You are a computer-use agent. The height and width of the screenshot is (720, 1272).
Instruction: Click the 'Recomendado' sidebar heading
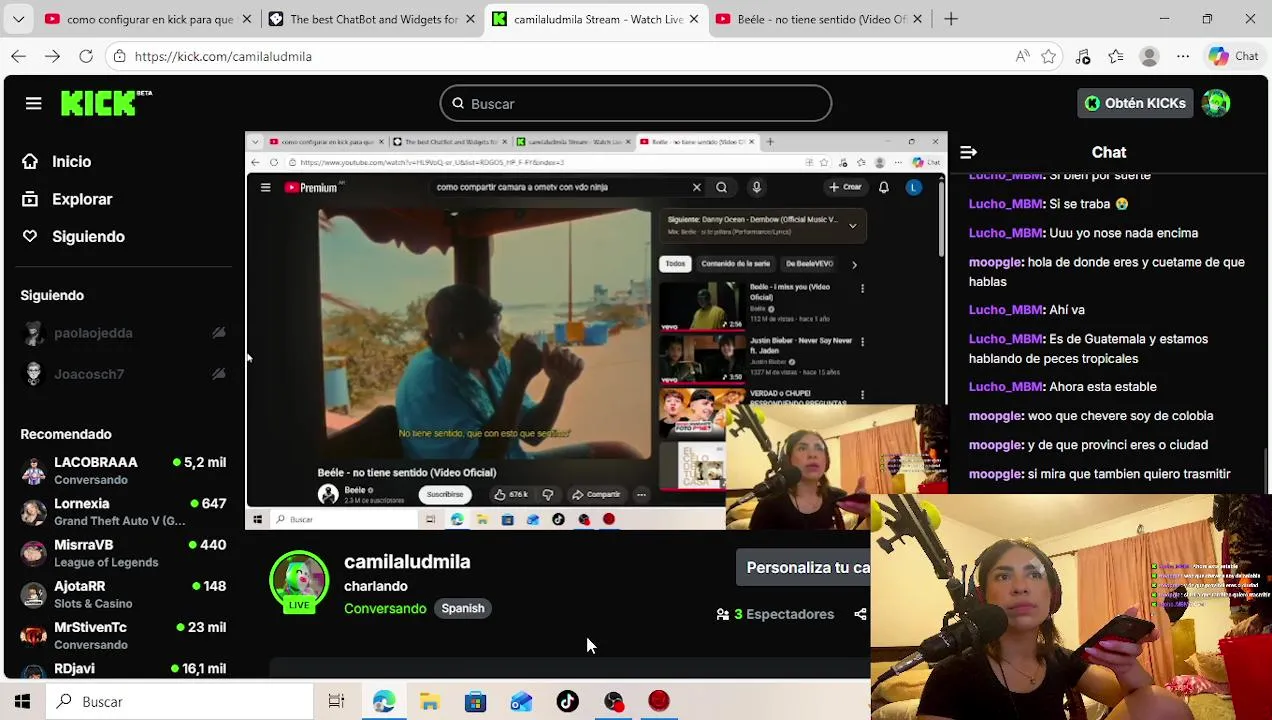point(66,434)
